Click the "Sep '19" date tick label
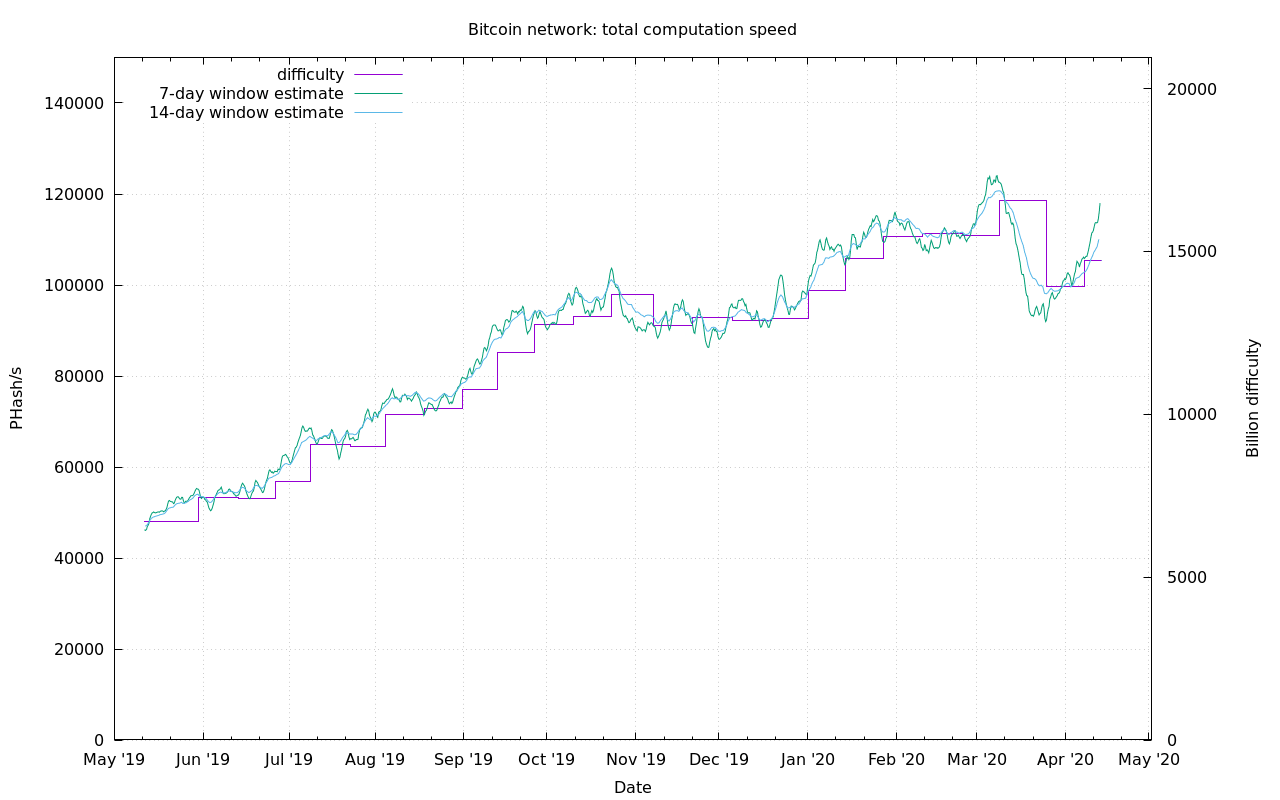Viewport: 1280px width, 800px height. tap(463, 760)
